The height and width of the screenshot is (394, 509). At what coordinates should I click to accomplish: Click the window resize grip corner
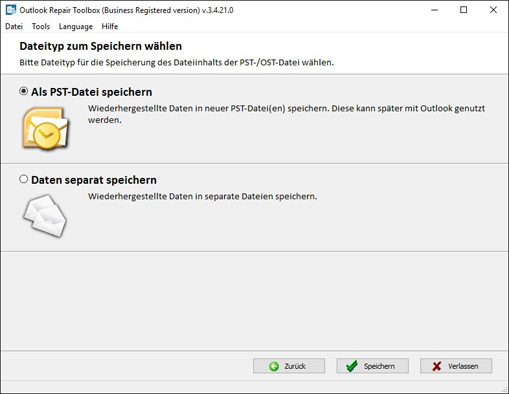(x=505, y=389)
